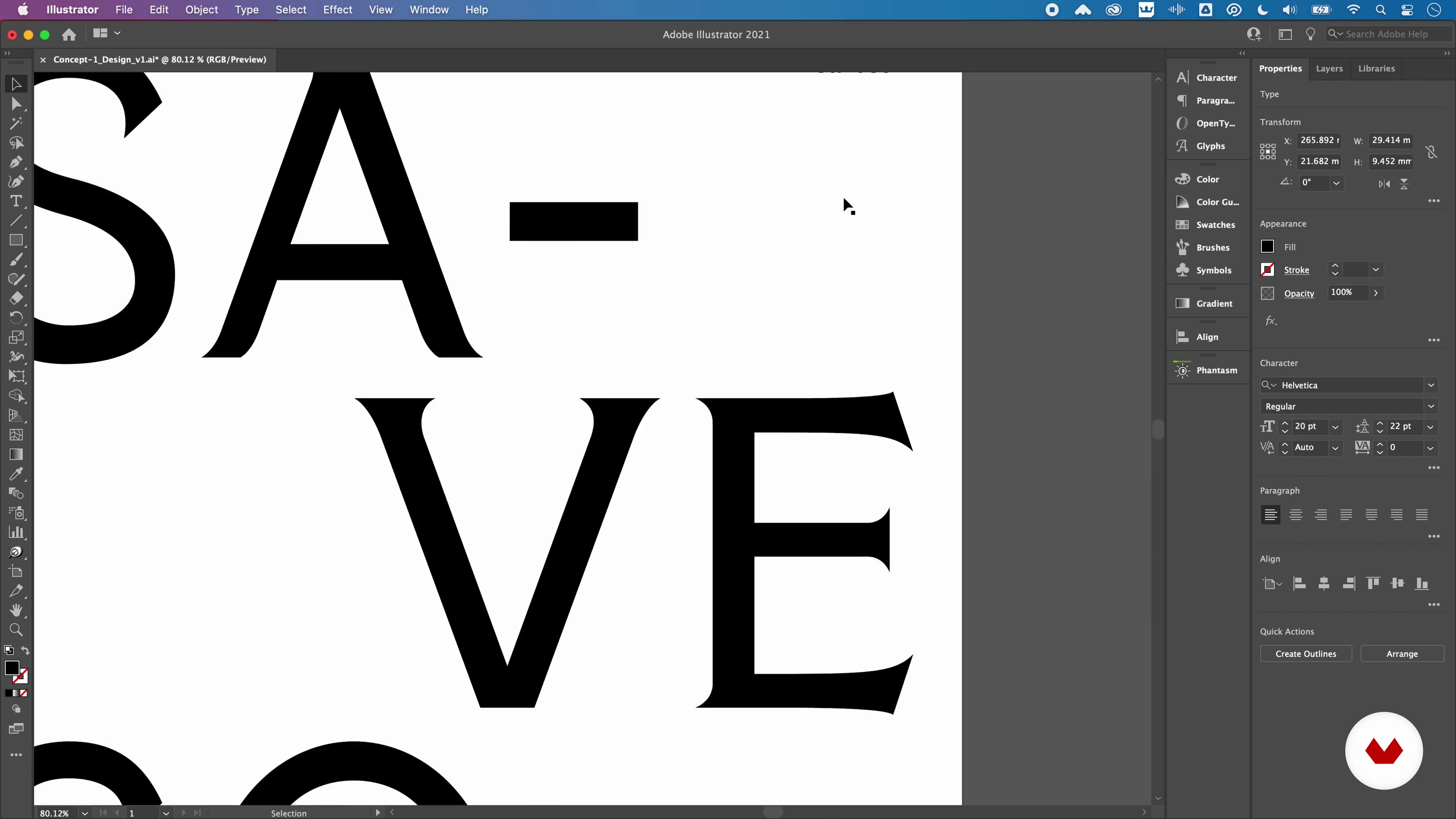1456x819 pixels.
Task: Flip selection along vertical axis
Action: click(1404, 184)
